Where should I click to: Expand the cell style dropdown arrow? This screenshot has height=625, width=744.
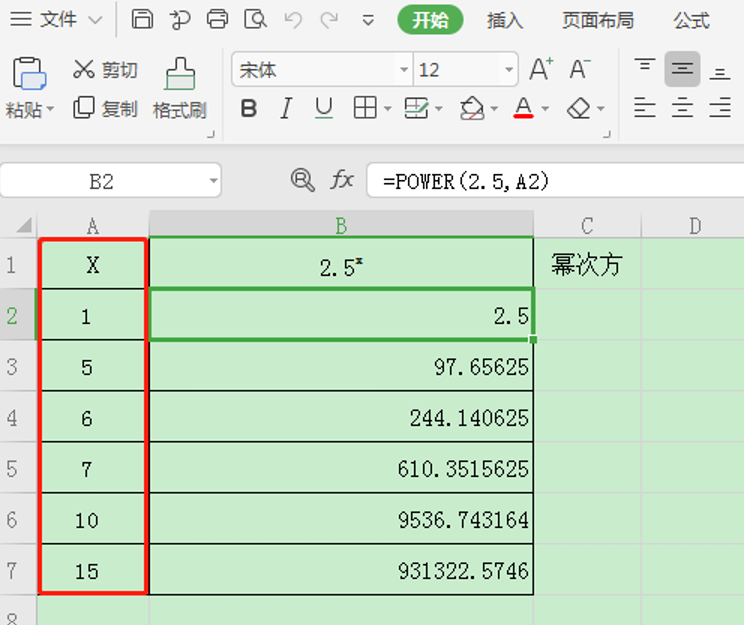click(x=439, y=109)
